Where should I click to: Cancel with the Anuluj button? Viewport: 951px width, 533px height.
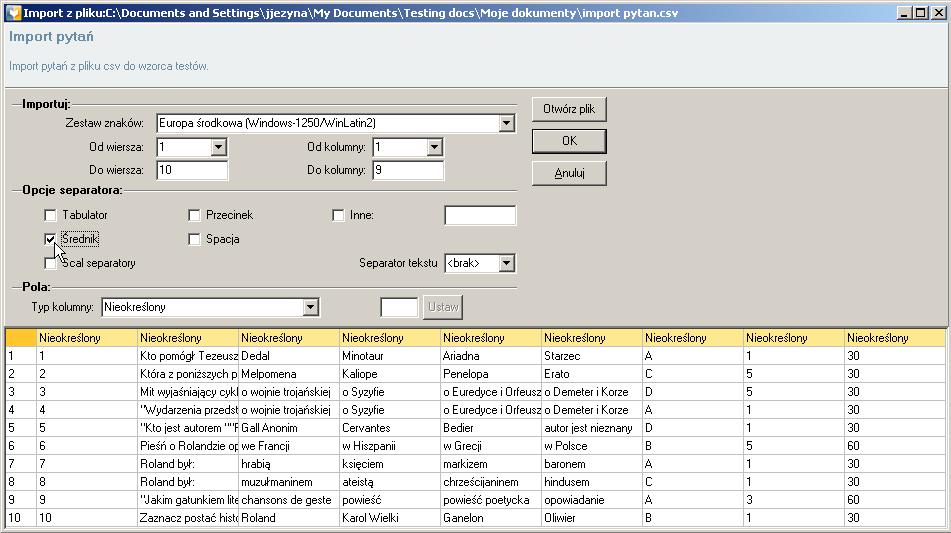[569, 173]
